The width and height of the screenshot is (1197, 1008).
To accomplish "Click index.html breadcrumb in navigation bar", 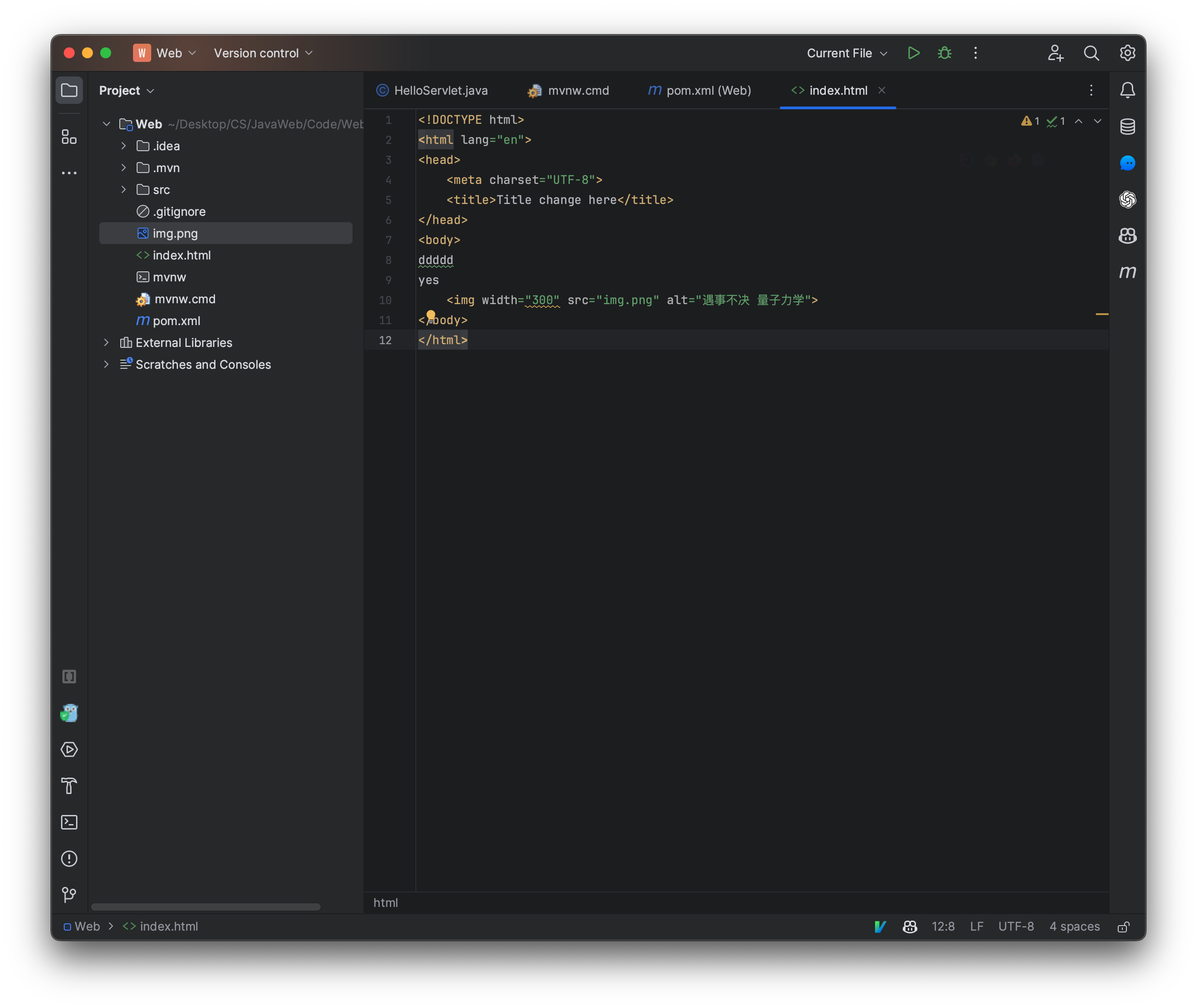I will point(161,927).
